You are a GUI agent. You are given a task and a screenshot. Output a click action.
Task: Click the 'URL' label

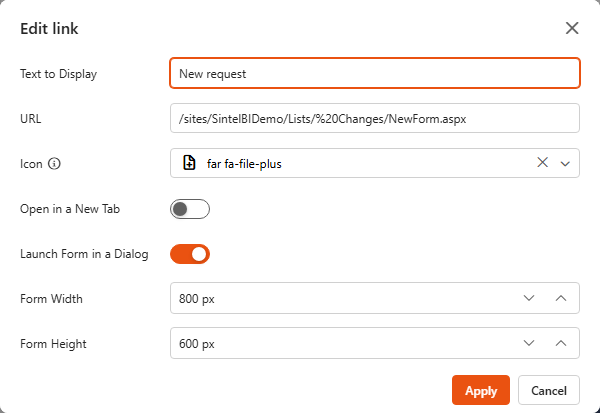point(31,119)
